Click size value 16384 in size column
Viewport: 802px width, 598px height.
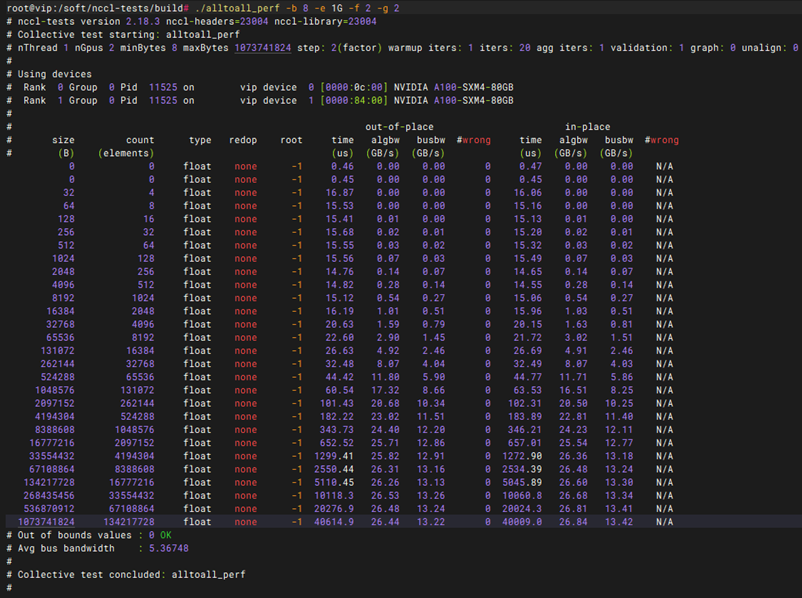pyautogui.click(x=60, y=312)
